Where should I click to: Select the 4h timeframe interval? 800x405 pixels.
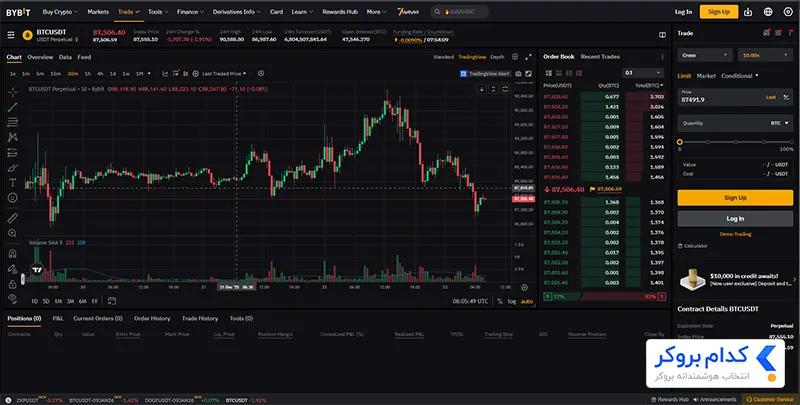click(x=101, y=73)
